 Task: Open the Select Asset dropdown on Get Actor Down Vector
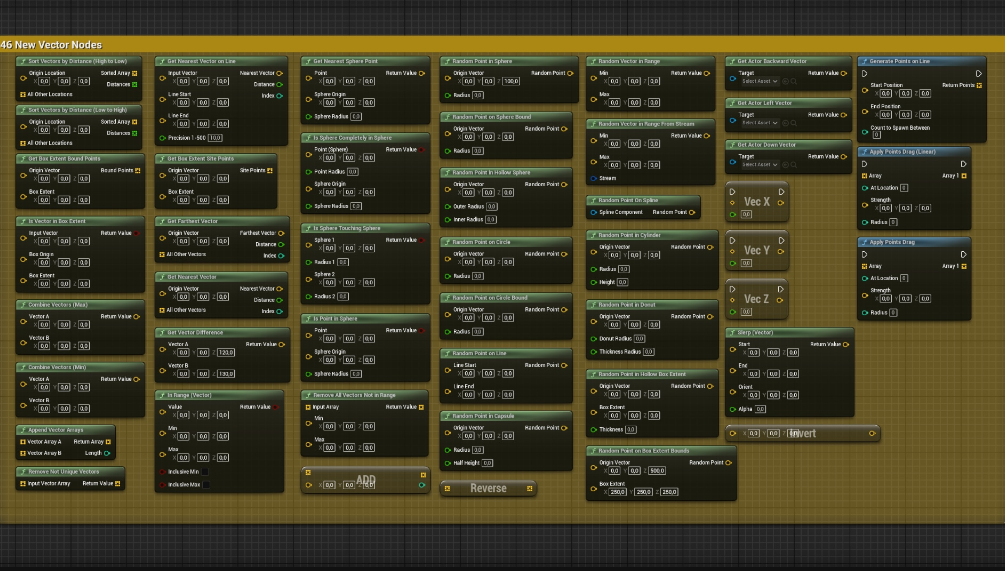point(760,165)
